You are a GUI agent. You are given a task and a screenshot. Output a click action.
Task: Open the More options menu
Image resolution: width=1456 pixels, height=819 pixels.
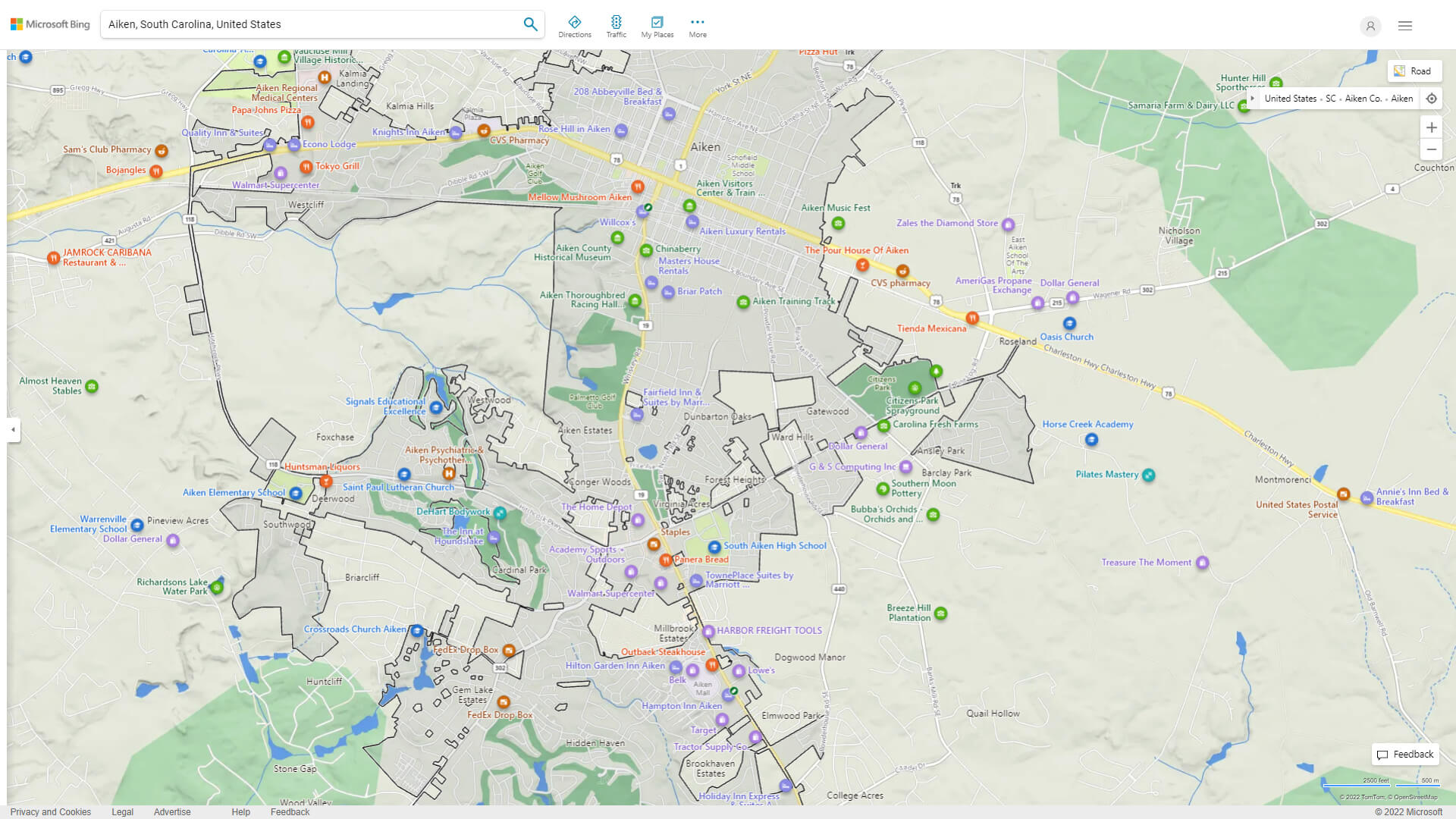(697, 25)
